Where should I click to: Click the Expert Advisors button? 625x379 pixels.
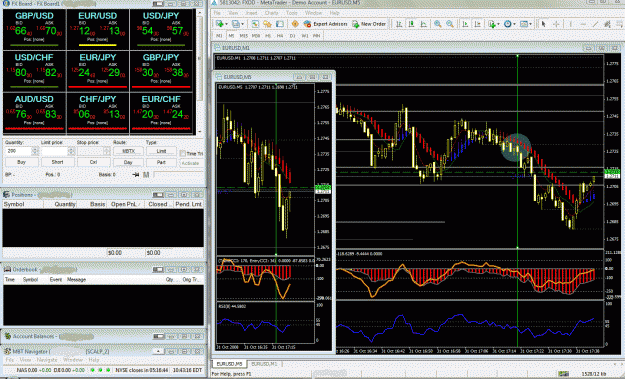coord(326,24)
